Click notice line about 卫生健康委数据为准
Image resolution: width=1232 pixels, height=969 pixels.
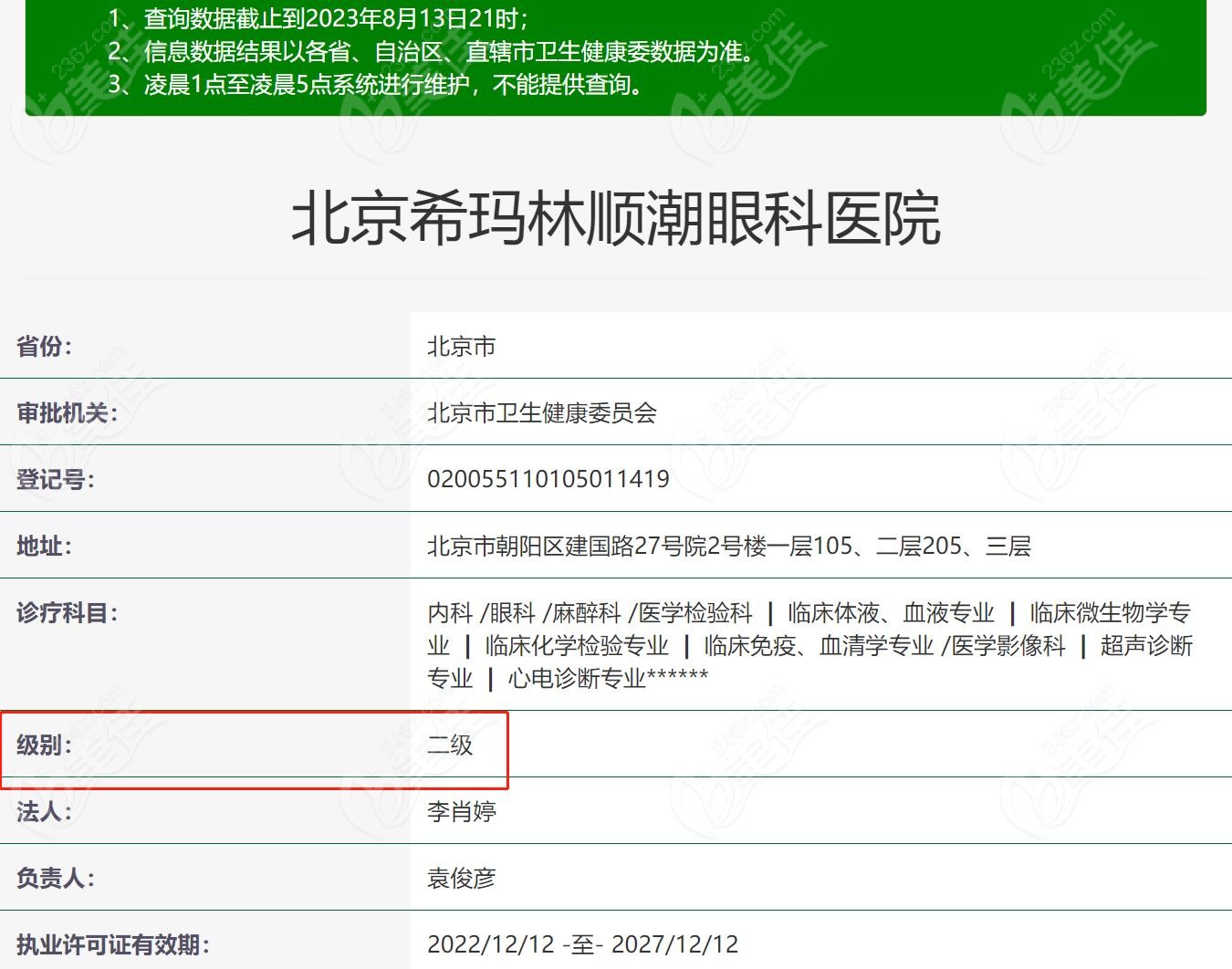click(x=432, y=52)
